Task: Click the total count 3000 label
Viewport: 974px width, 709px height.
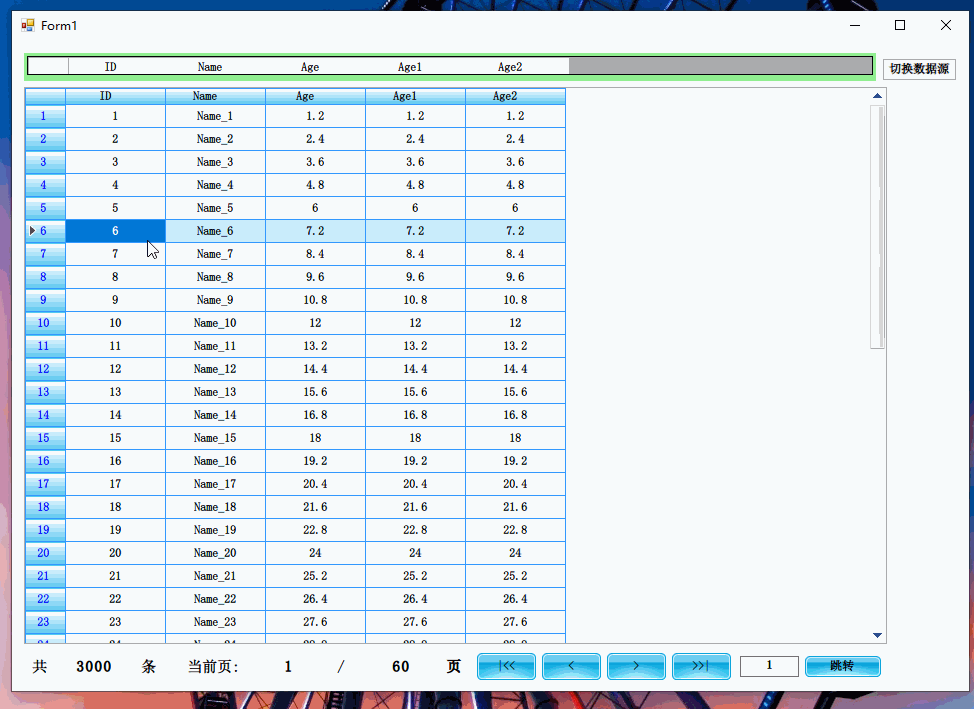Action: click(94, 667)
